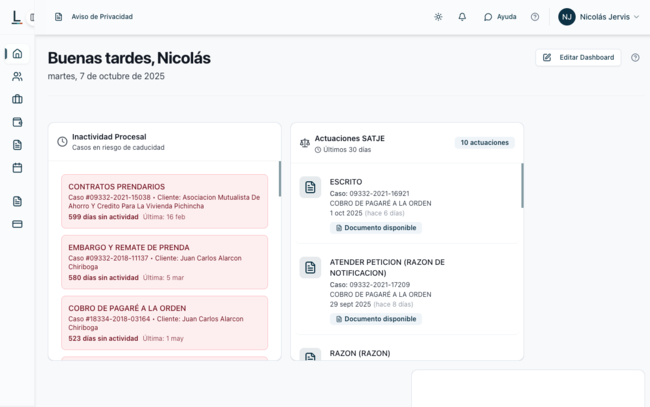Click the 10 actuaciones badge
The width and height of the screenshot is (650, 407).
coord(485,143)
